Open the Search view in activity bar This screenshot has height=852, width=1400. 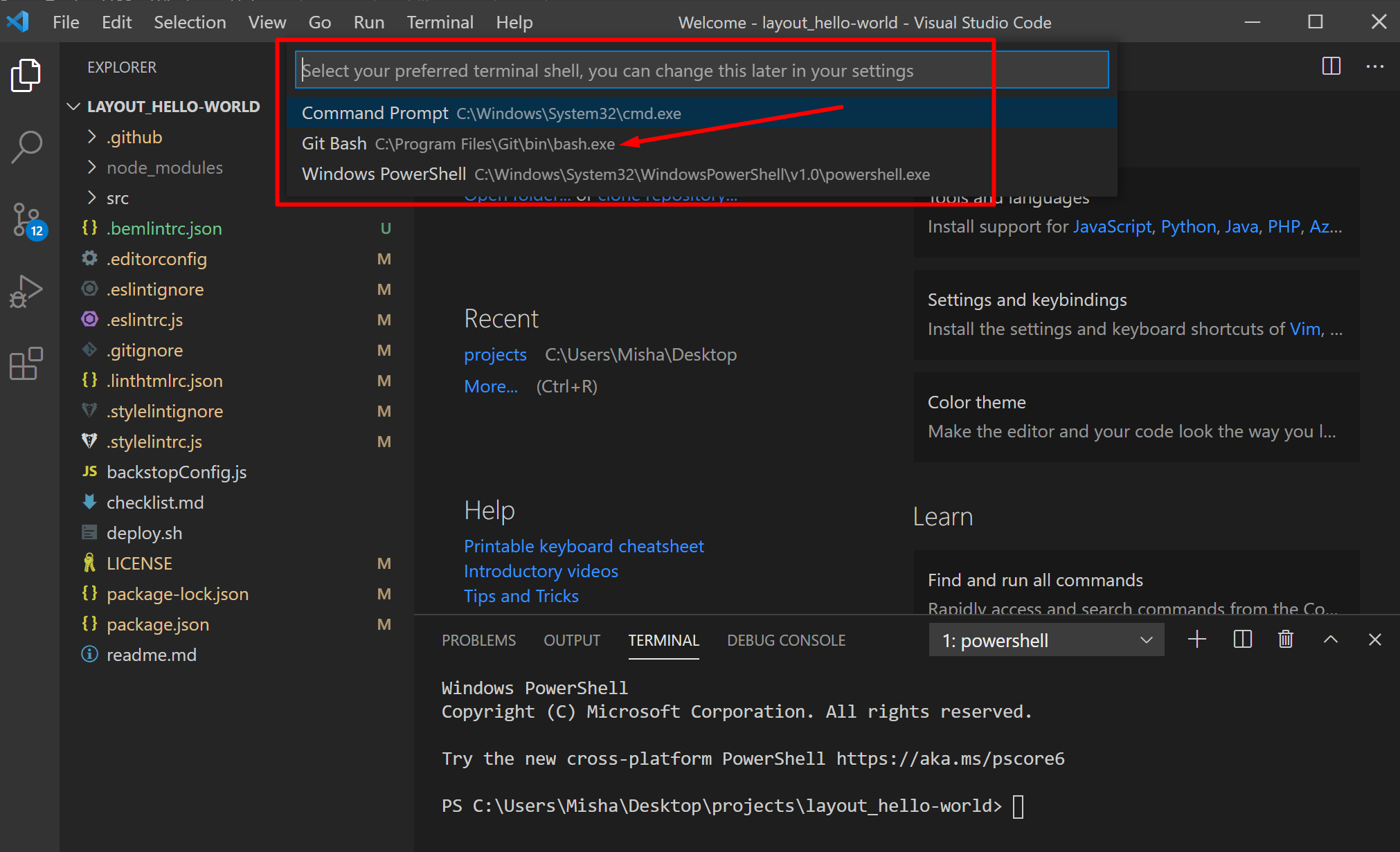coord(26,147)
